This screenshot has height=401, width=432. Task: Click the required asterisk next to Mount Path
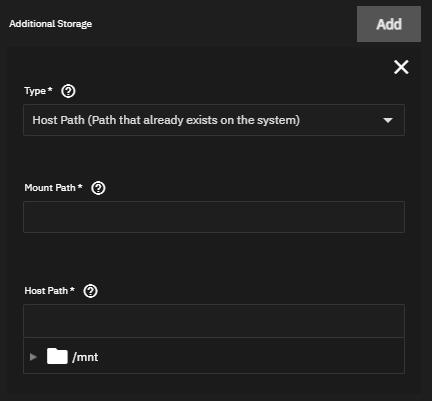pyautogui.click(x=80, y=186)
